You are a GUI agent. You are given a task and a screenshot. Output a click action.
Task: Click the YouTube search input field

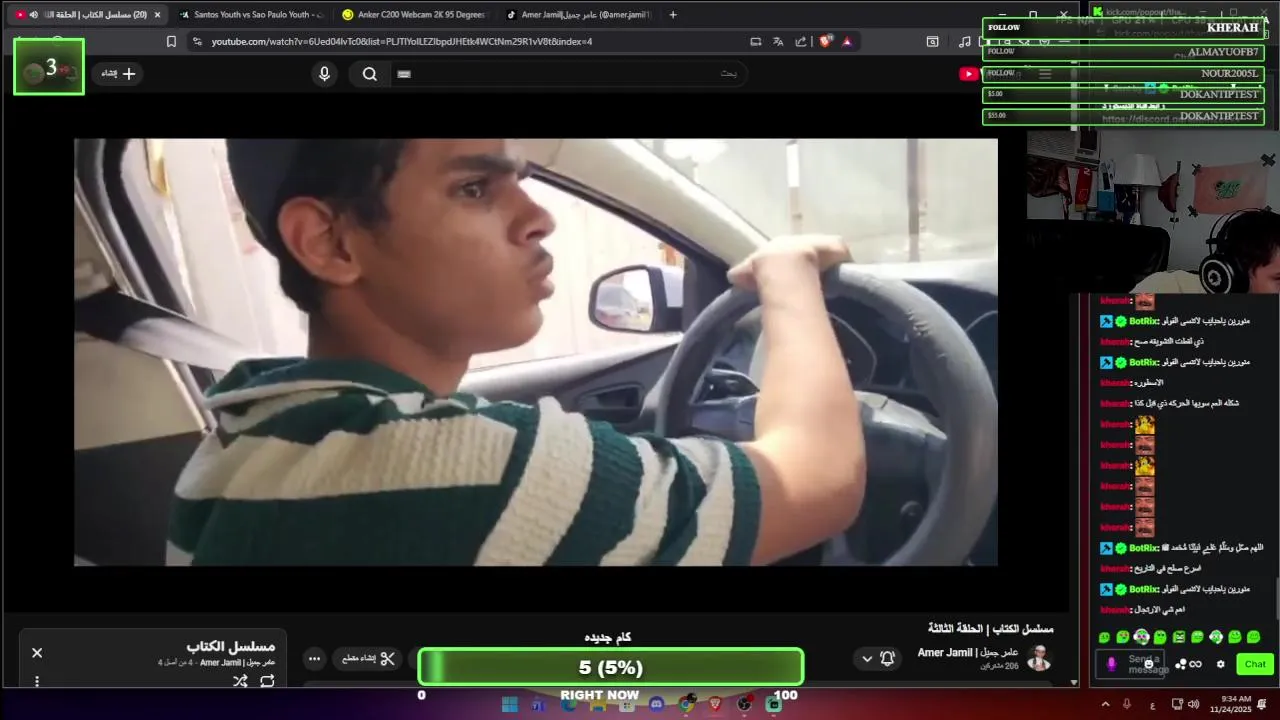[x=568, y=74]
